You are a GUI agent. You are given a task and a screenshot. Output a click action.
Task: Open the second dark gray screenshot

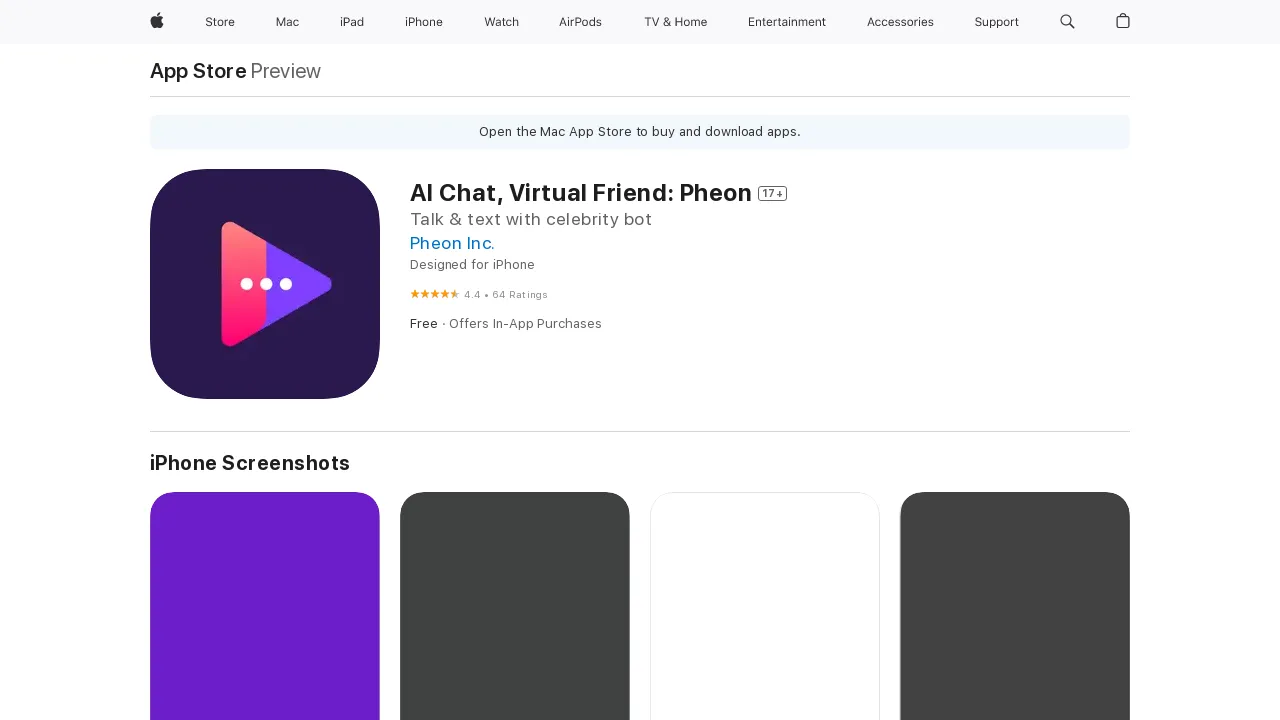pyautogui.click(x=515, y=606)
